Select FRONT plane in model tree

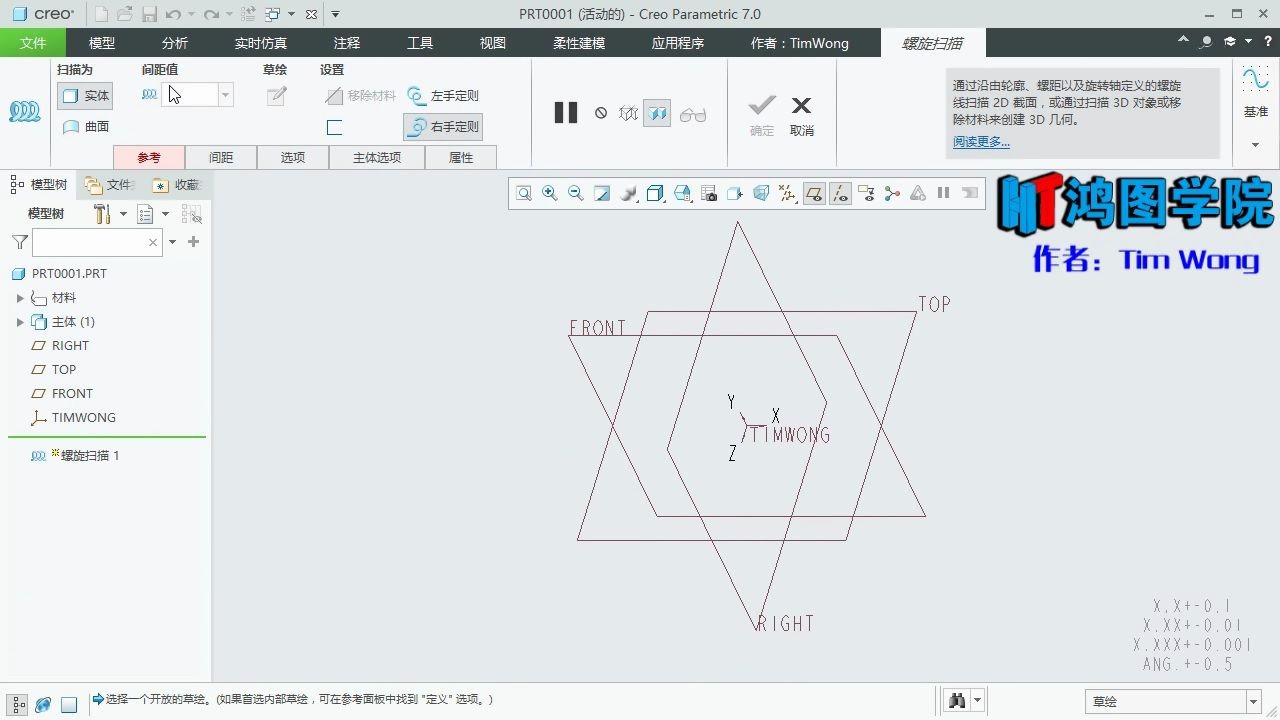(x=62, y=394)
